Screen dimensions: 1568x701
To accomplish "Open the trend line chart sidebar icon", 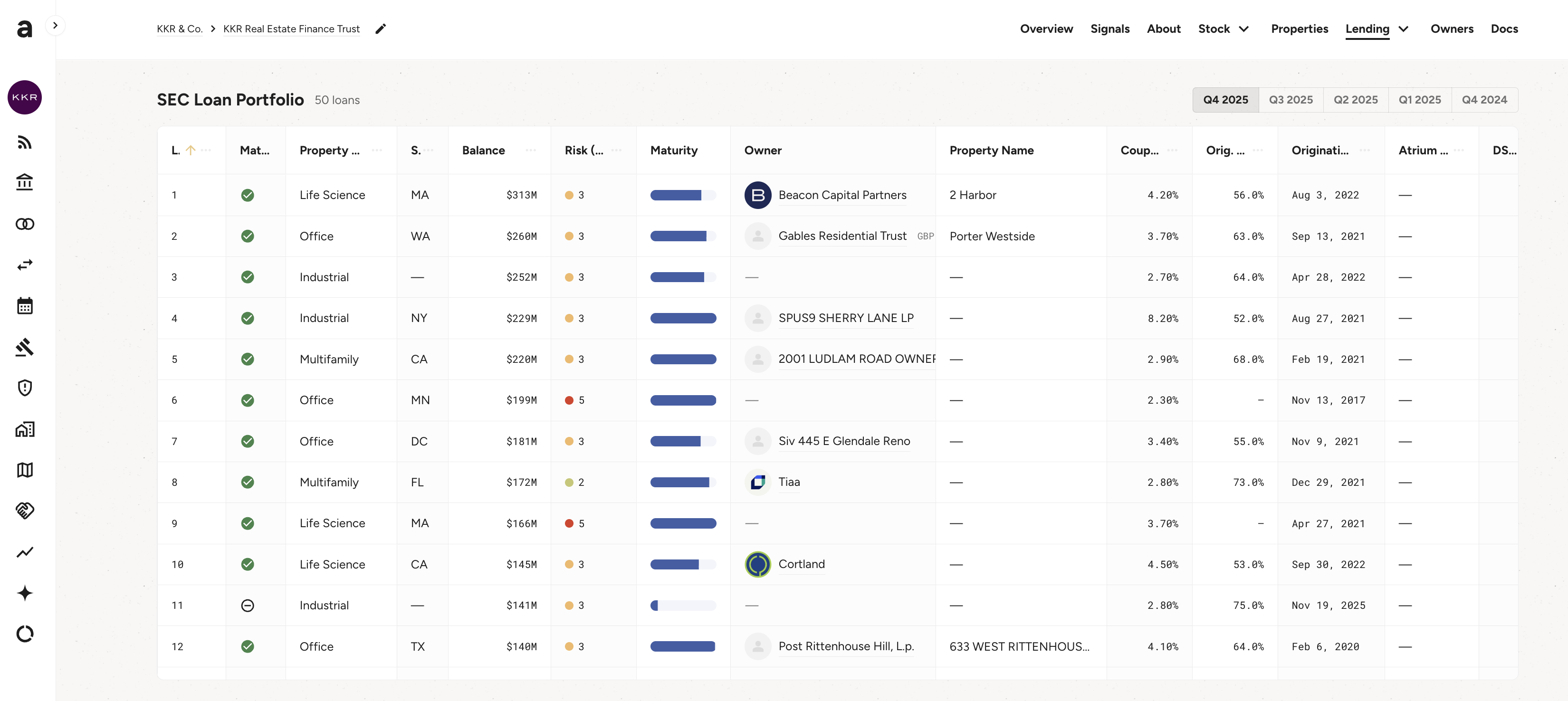I will pos(24,552).
